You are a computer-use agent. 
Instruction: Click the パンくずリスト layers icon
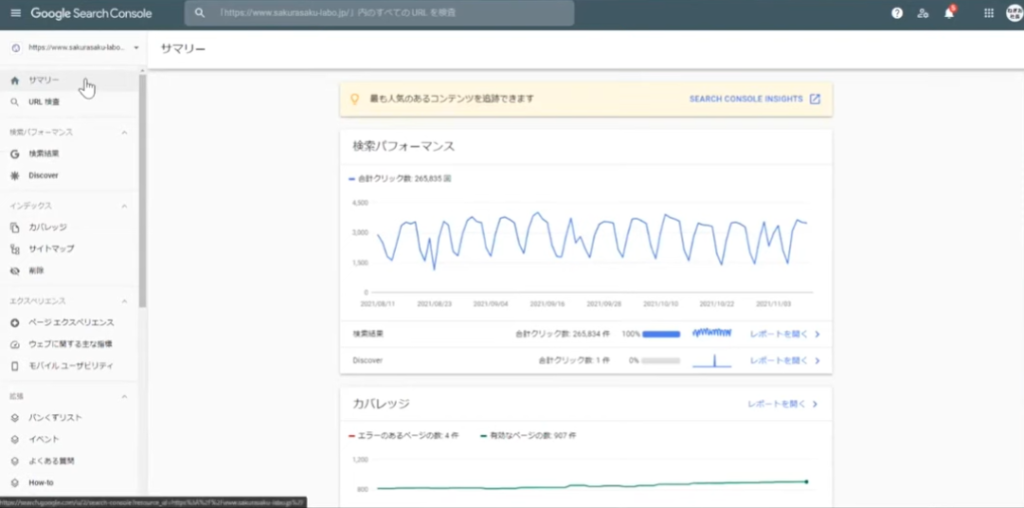click(15, 418)
